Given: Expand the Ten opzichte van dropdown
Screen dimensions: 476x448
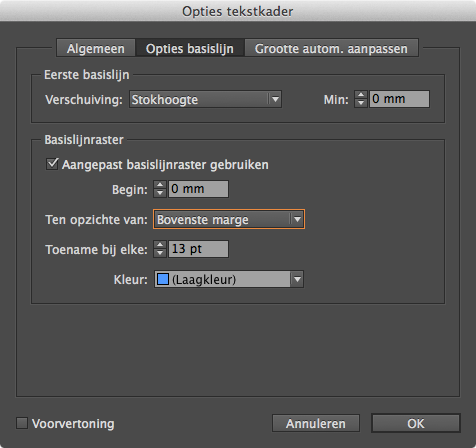Looking at the screenshot, I should tap(229, 219).
